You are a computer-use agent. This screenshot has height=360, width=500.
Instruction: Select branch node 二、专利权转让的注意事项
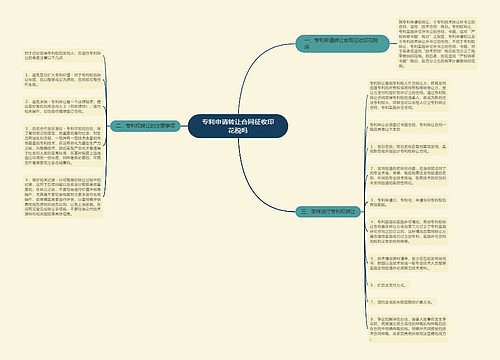click(145, 126)
